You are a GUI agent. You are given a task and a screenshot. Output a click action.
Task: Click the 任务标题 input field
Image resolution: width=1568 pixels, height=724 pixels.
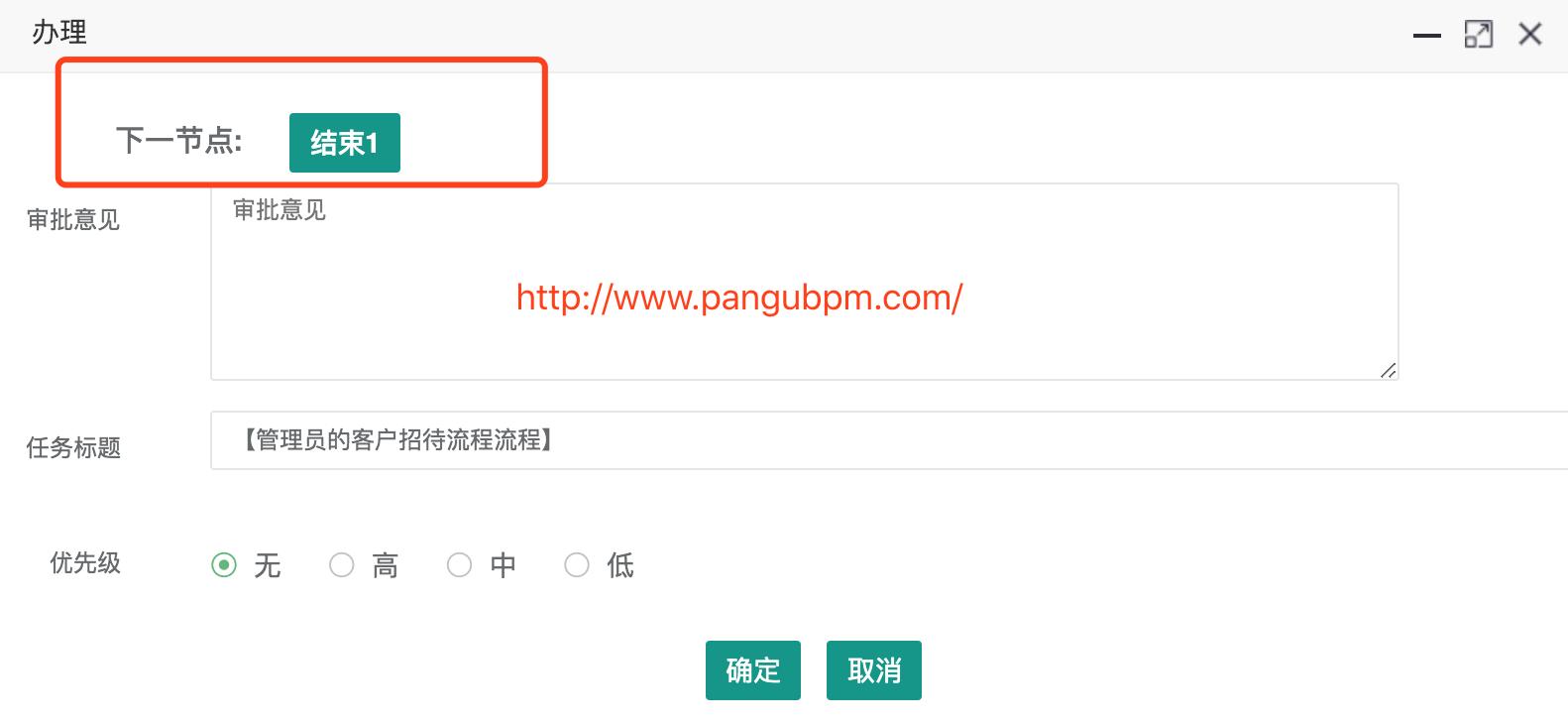coord(889,440)
